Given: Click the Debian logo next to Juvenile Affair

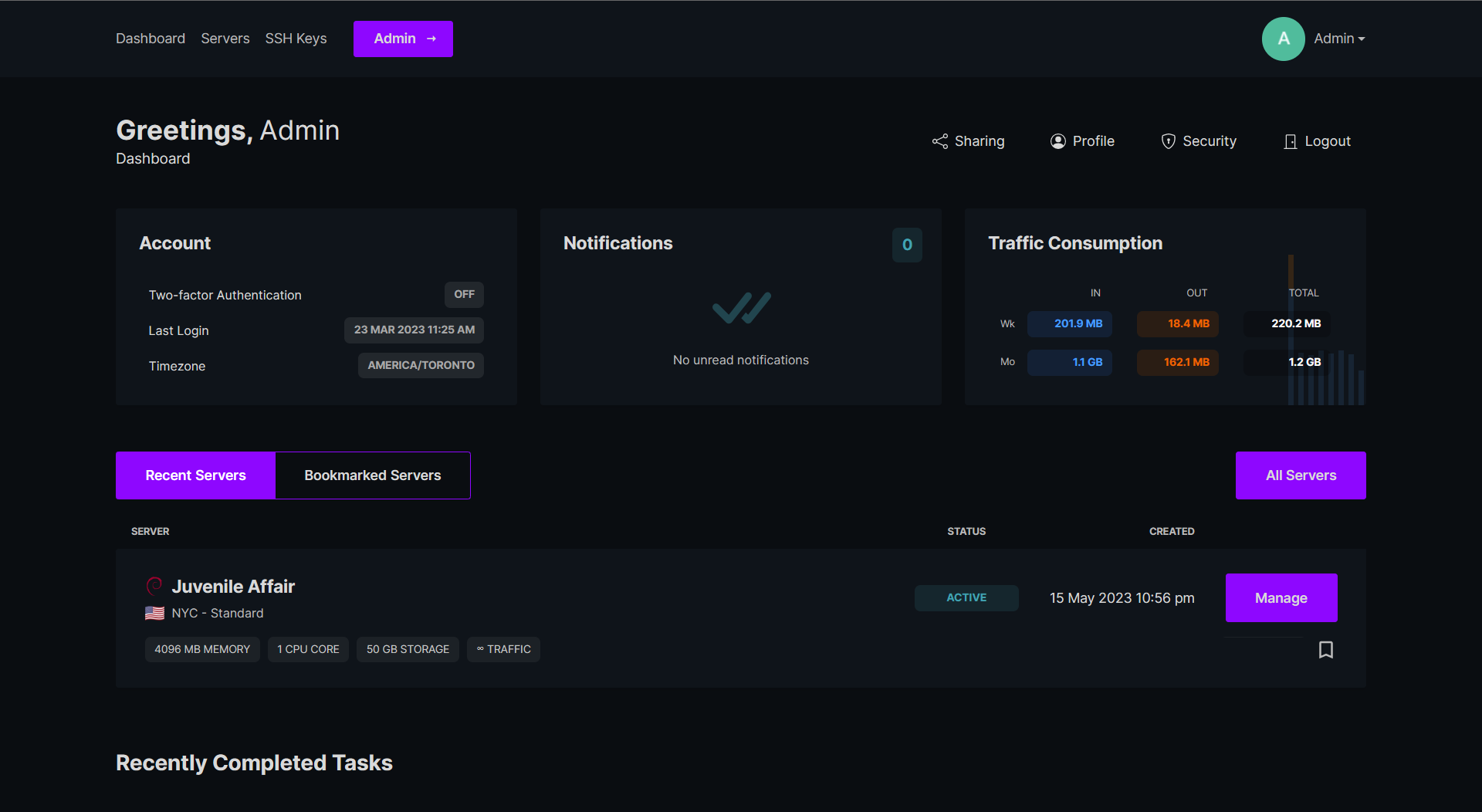Looking at the screenshot, I should tap(154, 586).
